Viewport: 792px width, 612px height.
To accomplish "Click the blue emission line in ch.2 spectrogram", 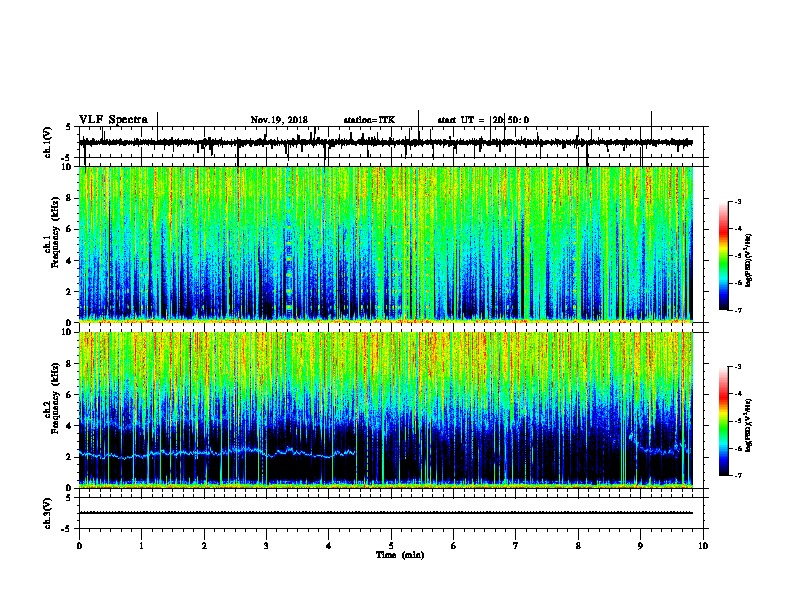I will (217, 453).
